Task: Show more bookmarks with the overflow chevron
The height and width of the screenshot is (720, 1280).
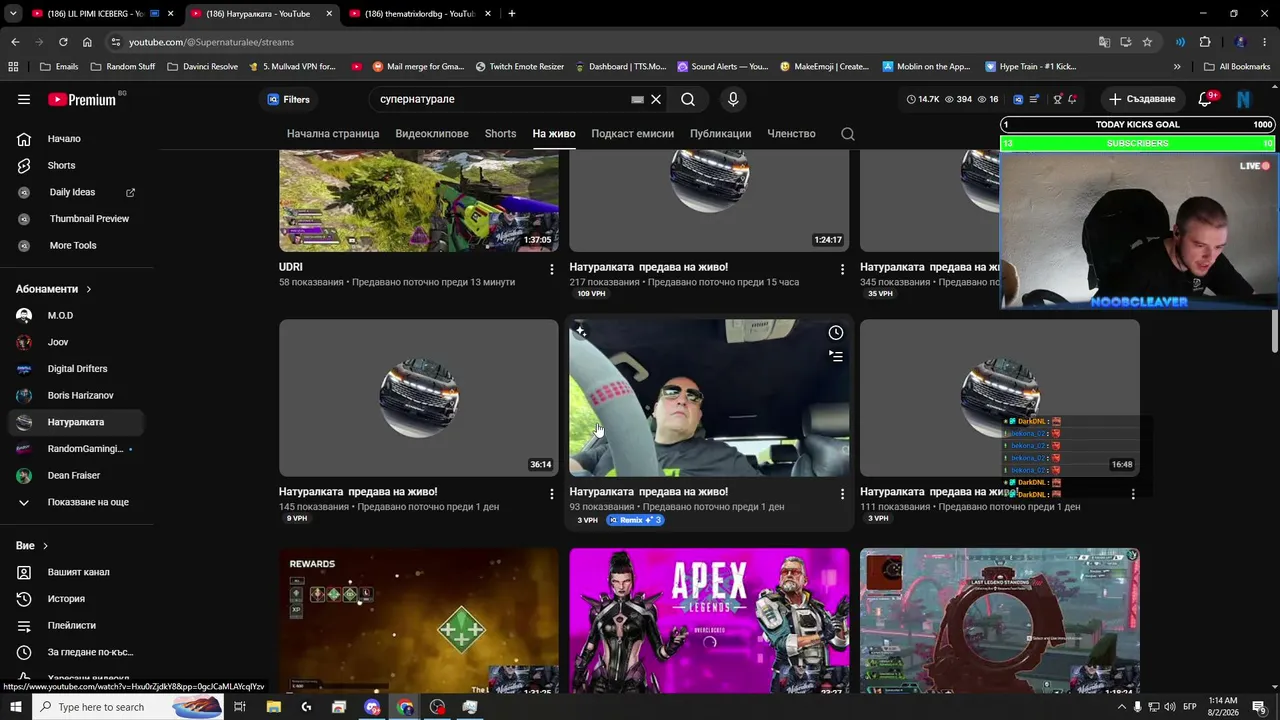Action: [1177, 67]
